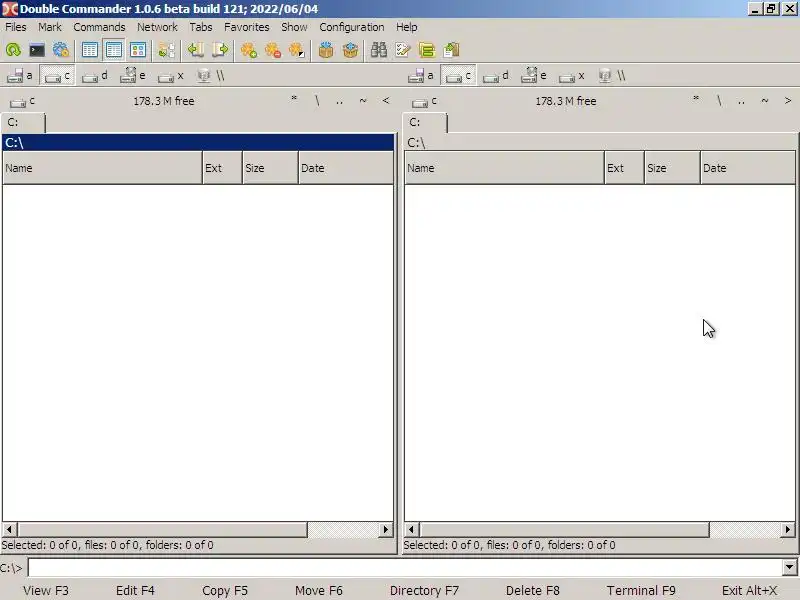The width and height of the screenshot is (800, 600).
Task: Switch to Brief view via toolbar
Action: tap(90, 50)
